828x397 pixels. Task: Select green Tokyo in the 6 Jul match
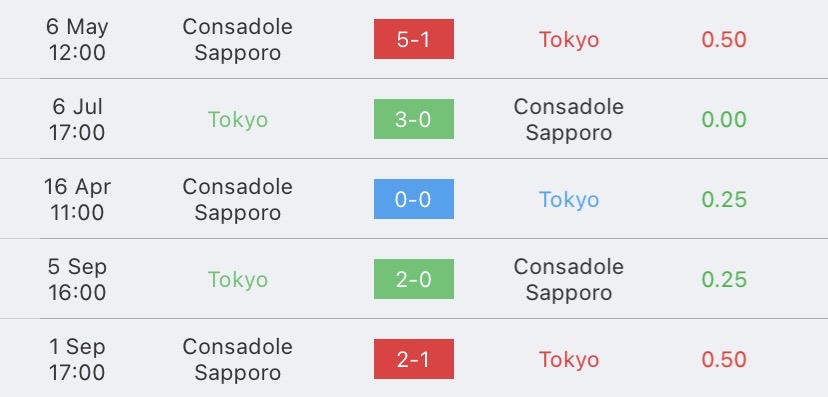point(238,120)
